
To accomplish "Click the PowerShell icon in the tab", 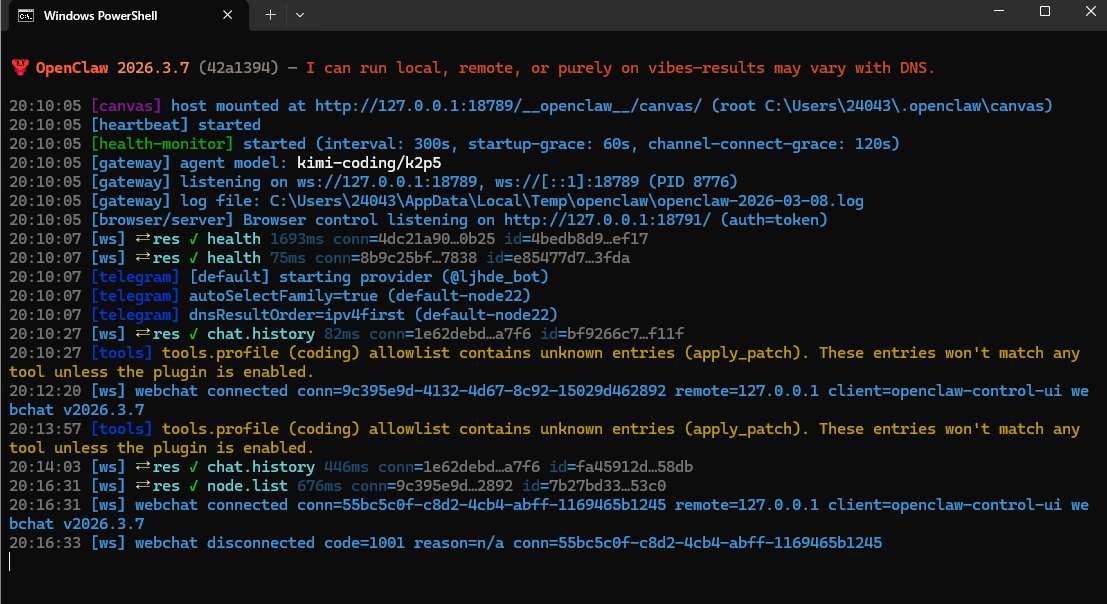I will tap(26, 16).
